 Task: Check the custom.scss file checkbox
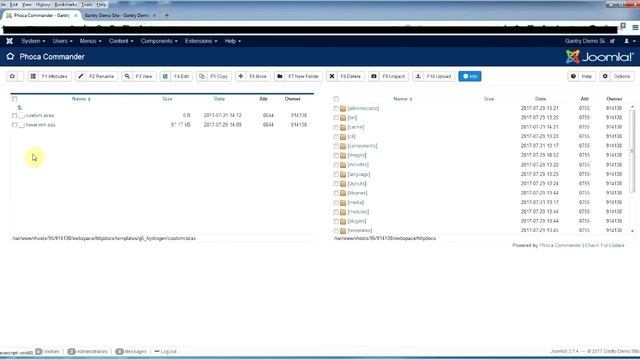coord(15,116)
